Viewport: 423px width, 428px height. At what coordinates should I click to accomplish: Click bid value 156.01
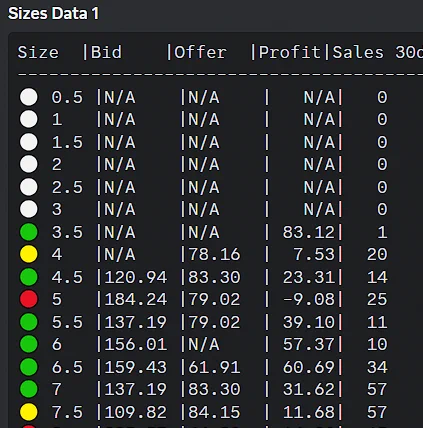coord(135,344)
